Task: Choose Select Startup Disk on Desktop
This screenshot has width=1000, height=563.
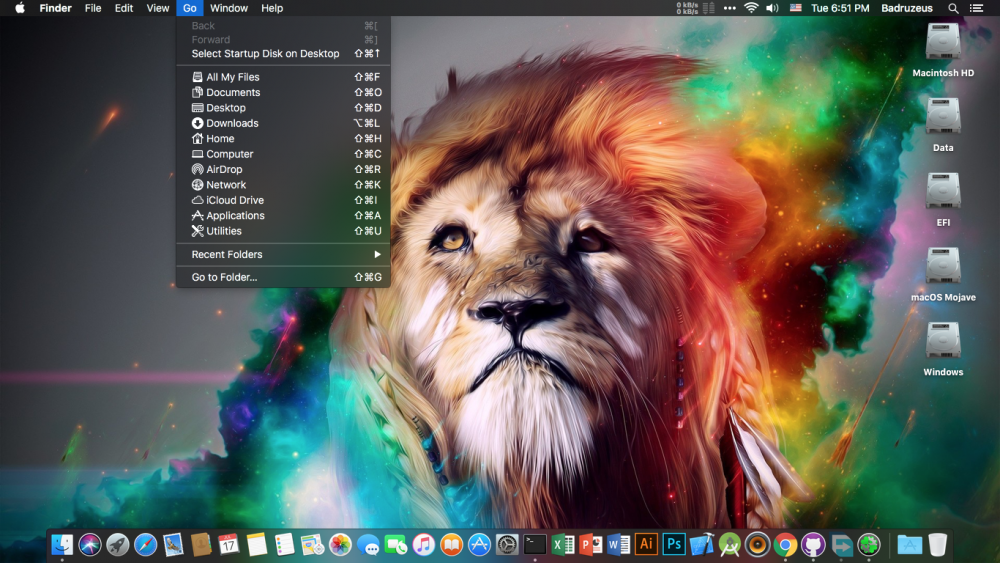Action: 283,54
